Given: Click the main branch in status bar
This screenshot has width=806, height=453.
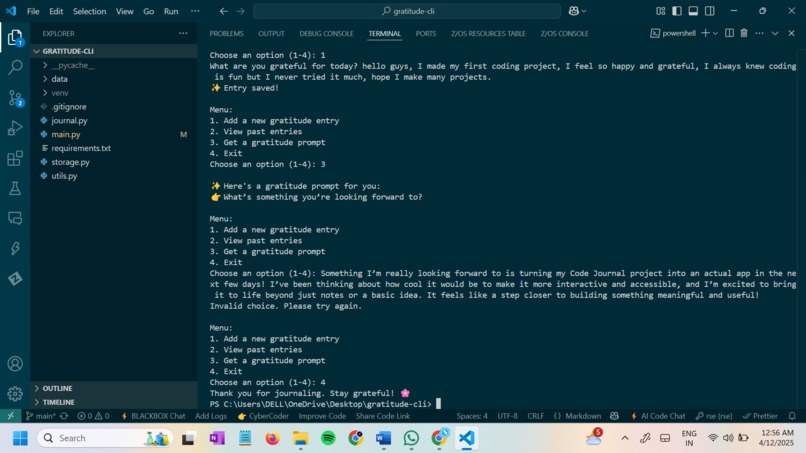Looking at the screenshot, I should [41, 416].
